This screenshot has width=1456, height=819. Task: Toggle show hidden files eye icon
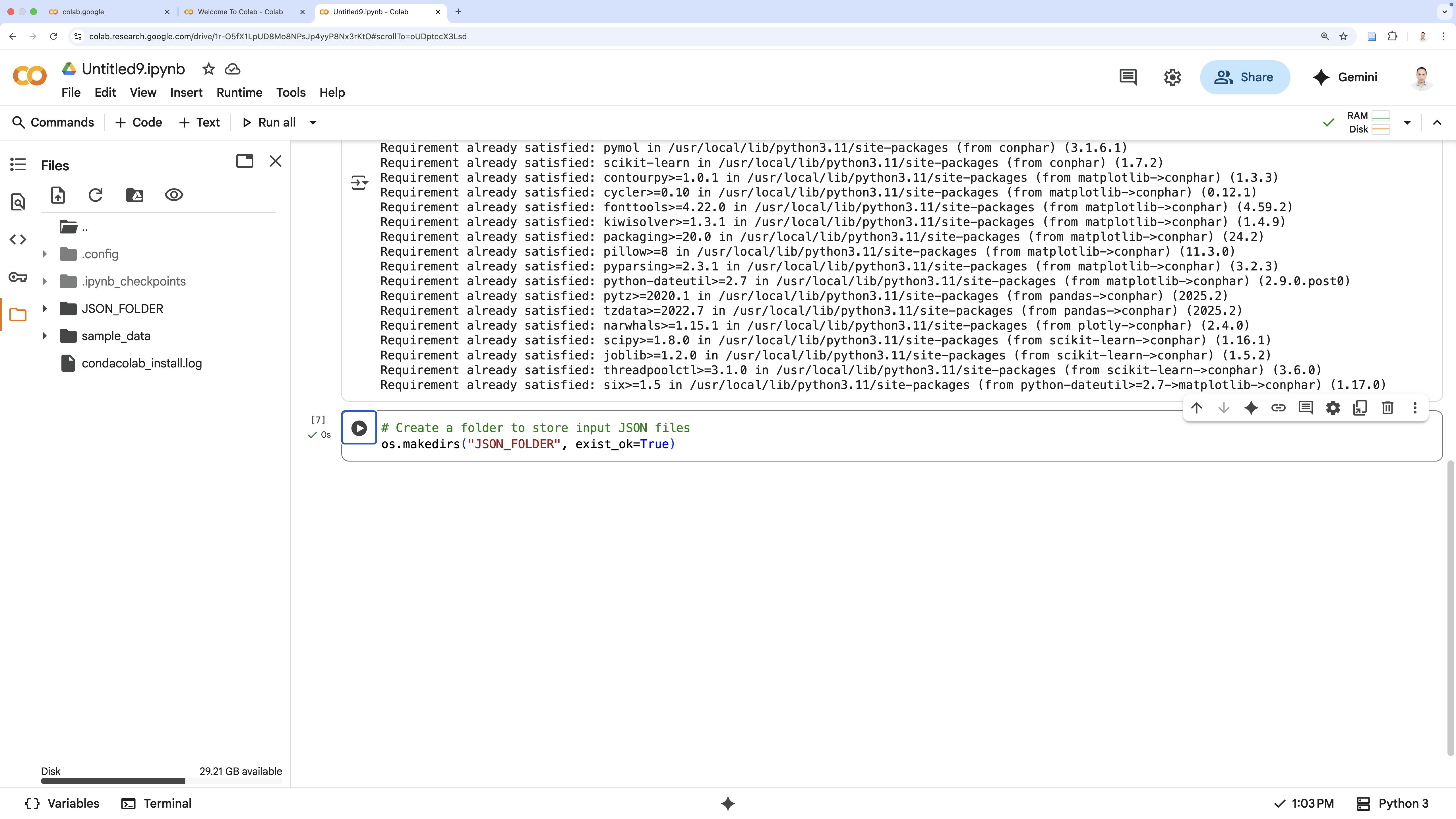point(173,195)
